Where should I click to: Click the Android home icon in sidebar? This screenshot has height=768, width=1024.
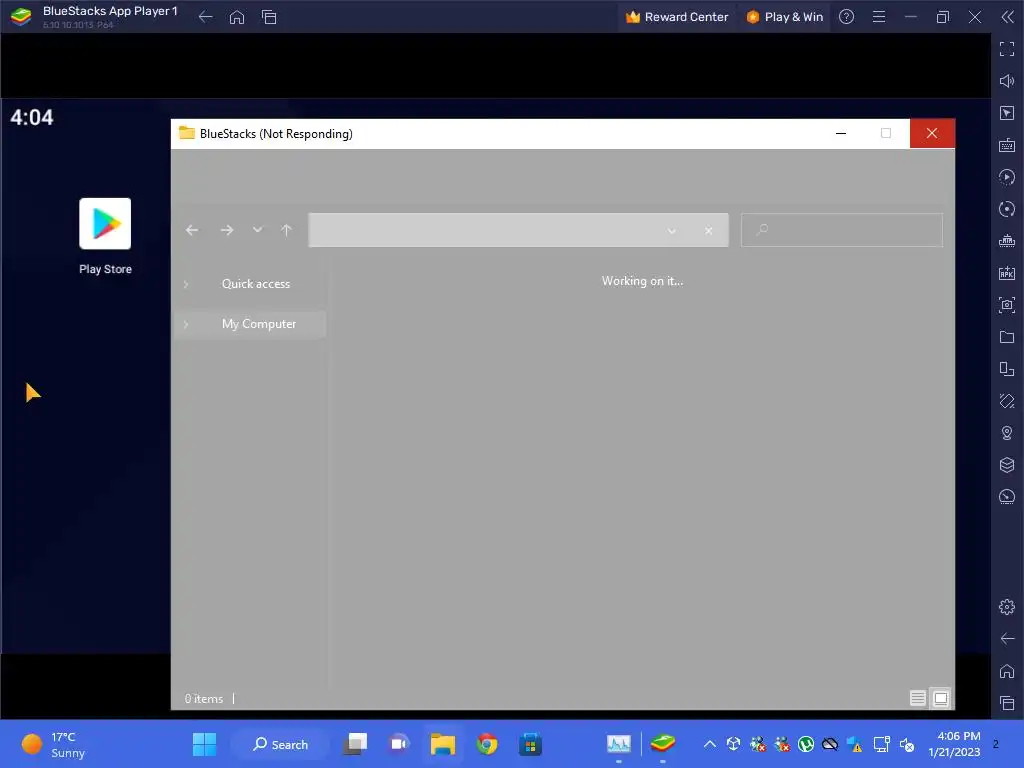[x=1006, y=671]
